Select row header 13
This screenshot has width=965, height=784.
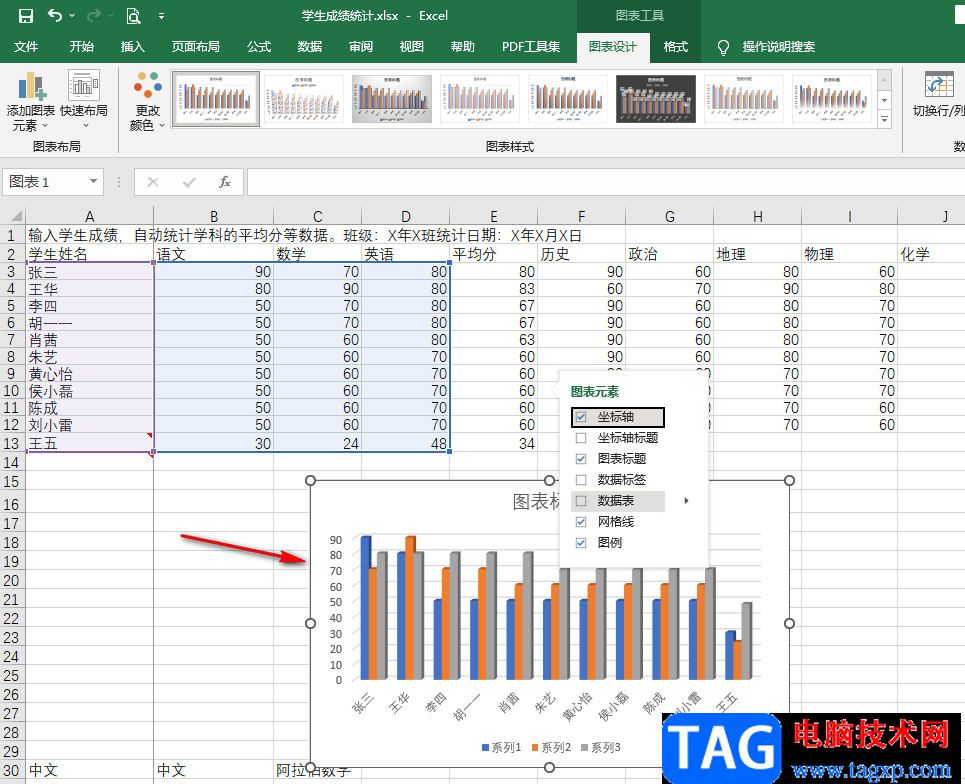click(x=12, y=443)
